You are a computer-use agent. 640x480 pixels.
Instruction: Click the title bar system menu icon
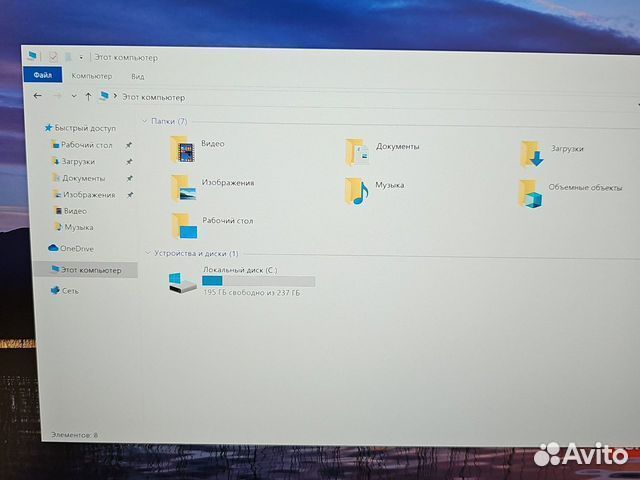coord(32,56)
